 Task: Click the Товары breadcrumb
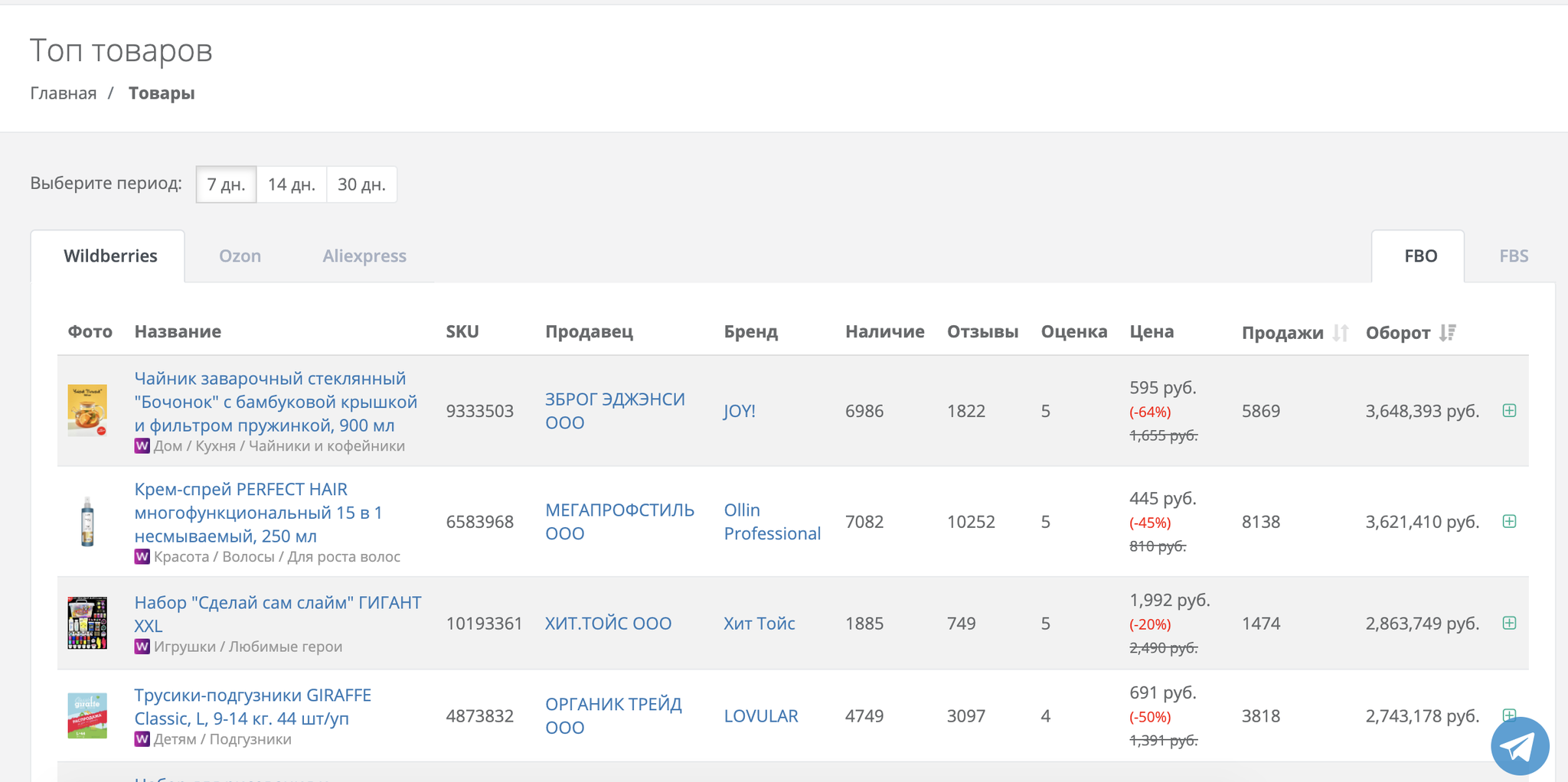click(162, 93)
